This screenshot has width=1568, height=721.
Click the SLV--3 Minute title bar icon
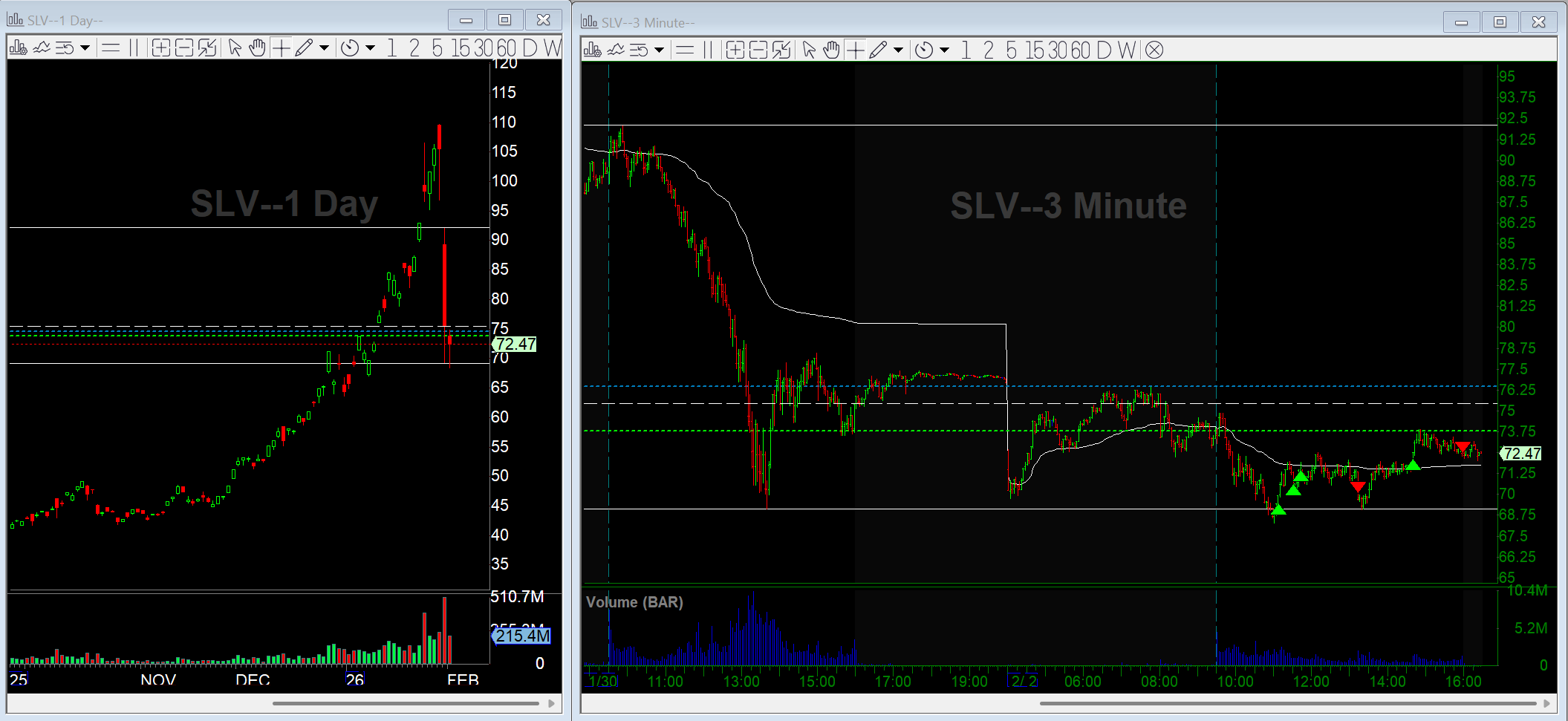pos(590,22)
